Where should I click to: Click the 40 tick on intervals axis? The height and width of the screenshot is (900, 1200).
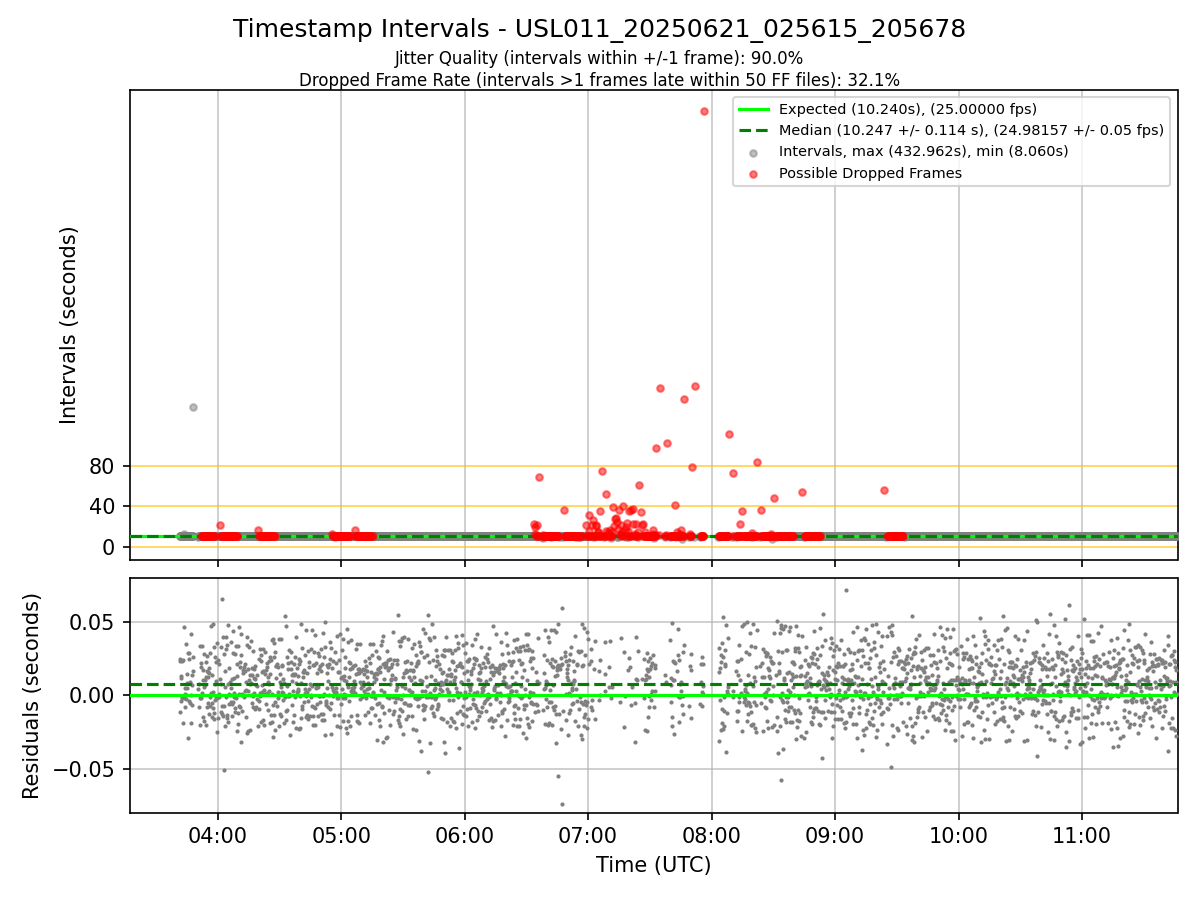click(102, 506)
